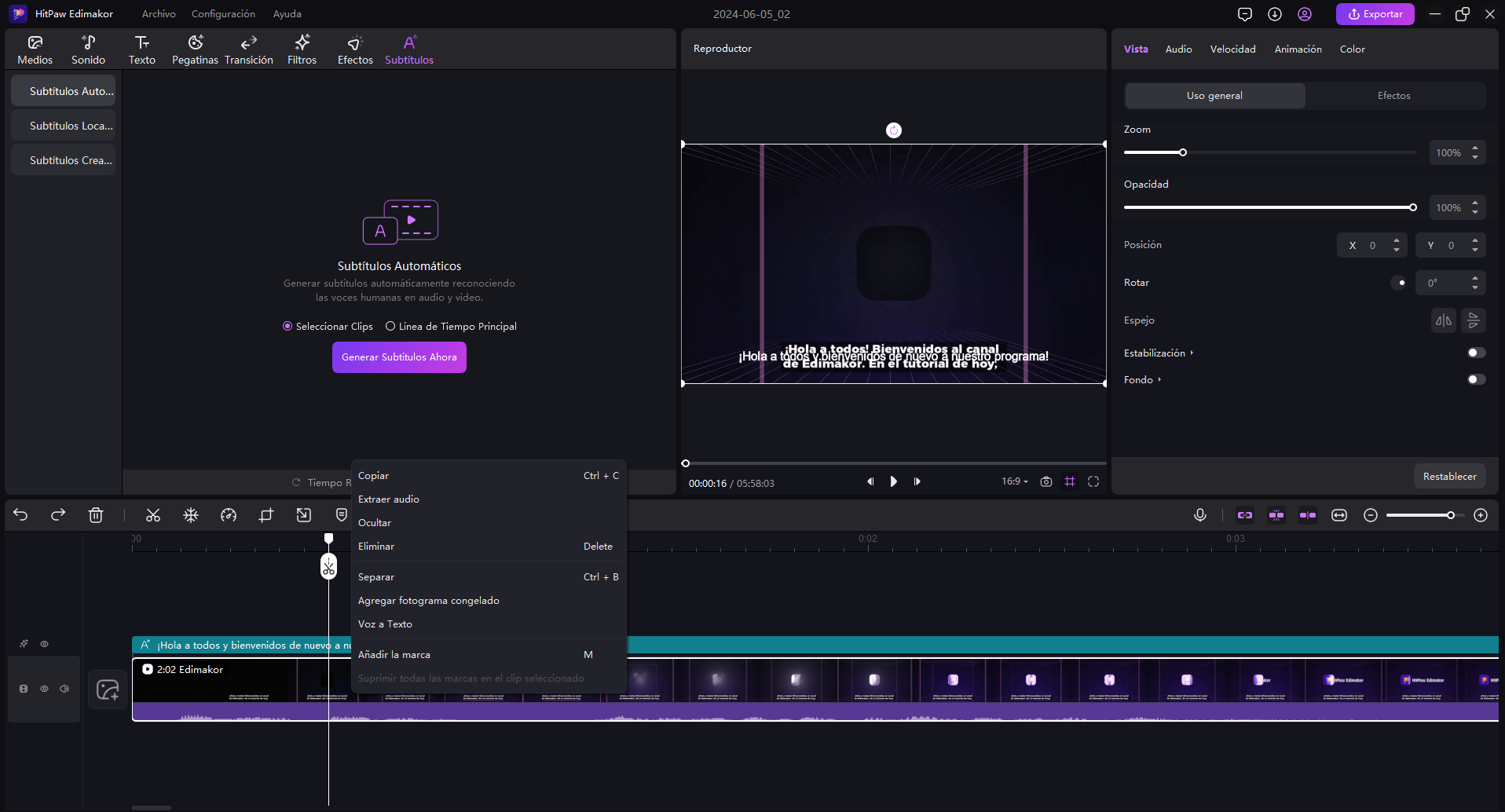Screen dimensions: 1505x812
Task: Take a snapshot with the camera icon
Action: [1046, 481]
